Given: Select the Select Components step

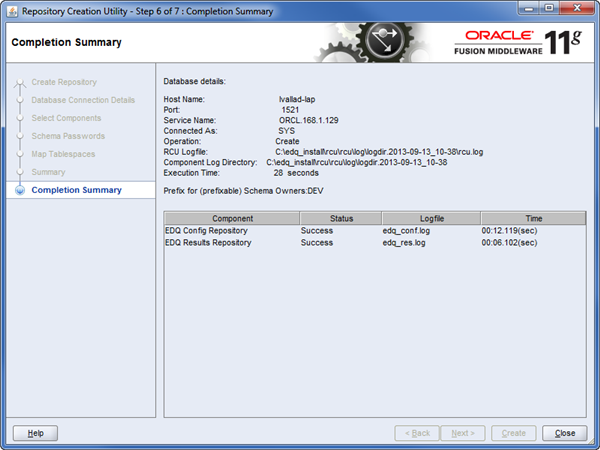Looking at the screenshot, I should point(66,118).
